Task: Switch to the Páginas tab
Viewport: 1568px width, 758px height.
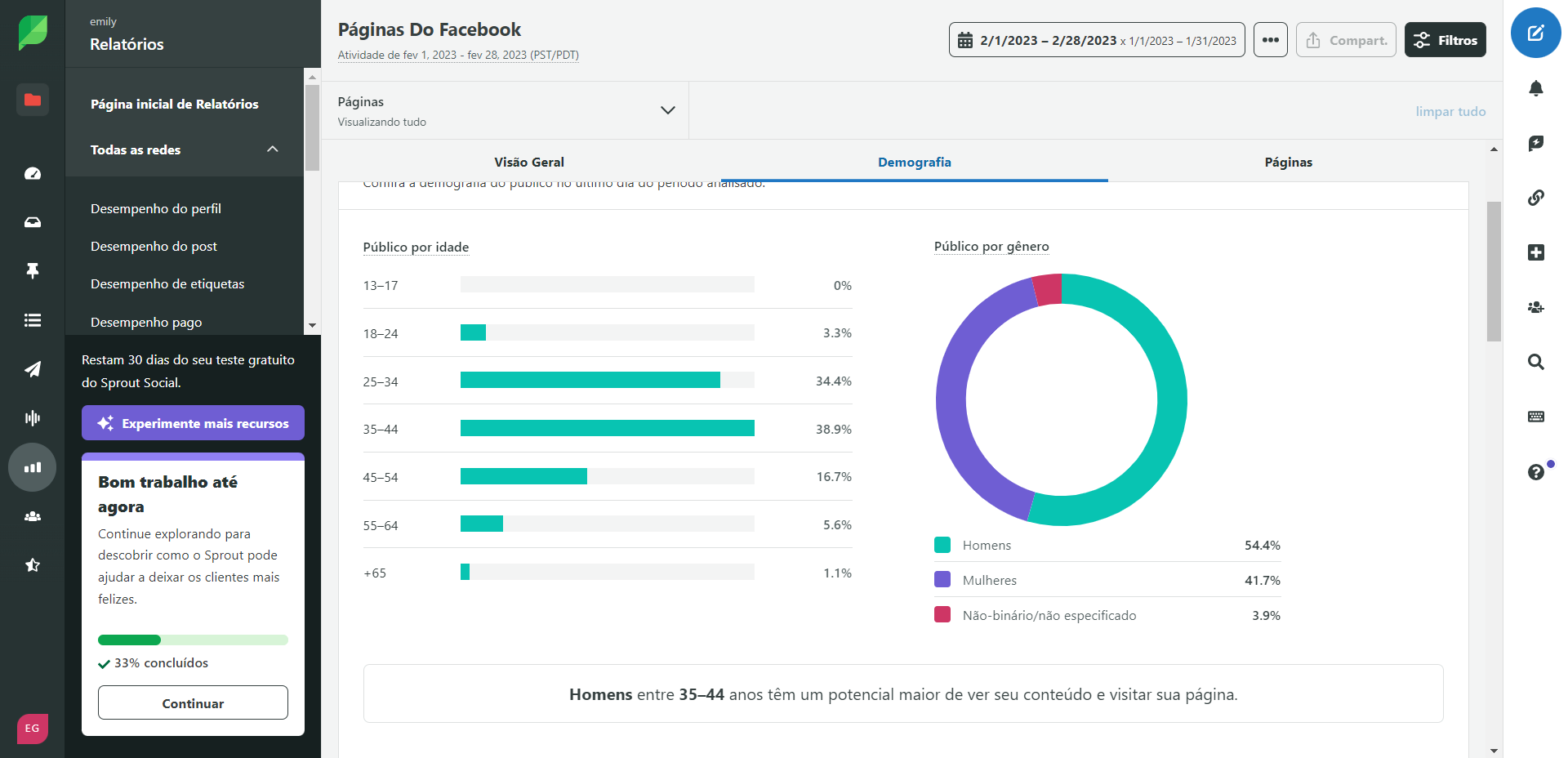Action: point(1288,162)
